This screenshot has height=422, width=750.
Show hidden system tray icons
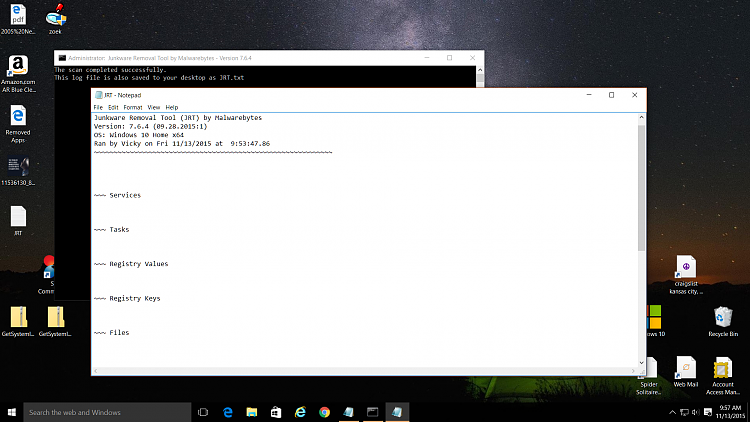(x=672, y=412)
